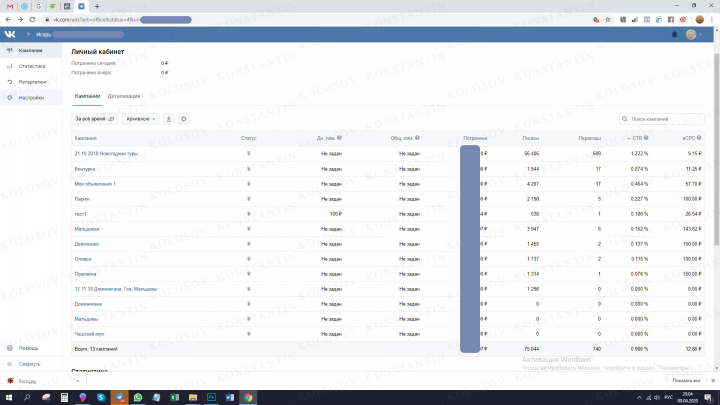Open the Помощь sidebar link
This screenshot has height=405, width=720.
pos(28,348)
